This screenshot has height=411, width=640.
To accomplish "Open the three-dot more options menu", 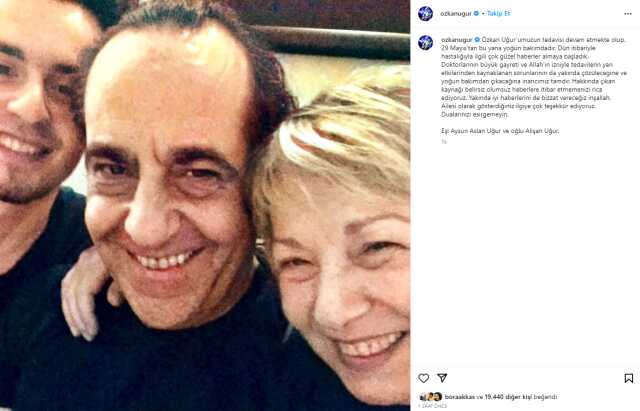I will point(628,14).
